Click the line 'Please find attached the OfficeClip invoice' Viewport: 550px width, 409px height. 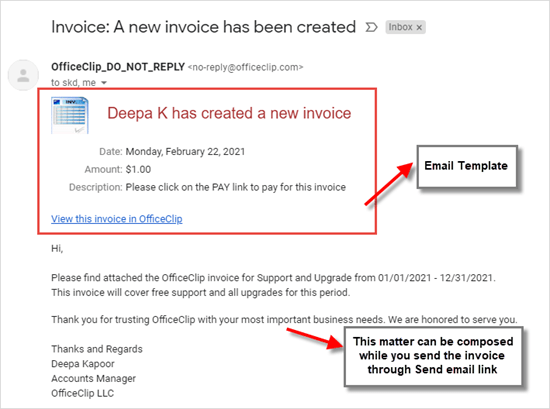click(x=273, y=278)
